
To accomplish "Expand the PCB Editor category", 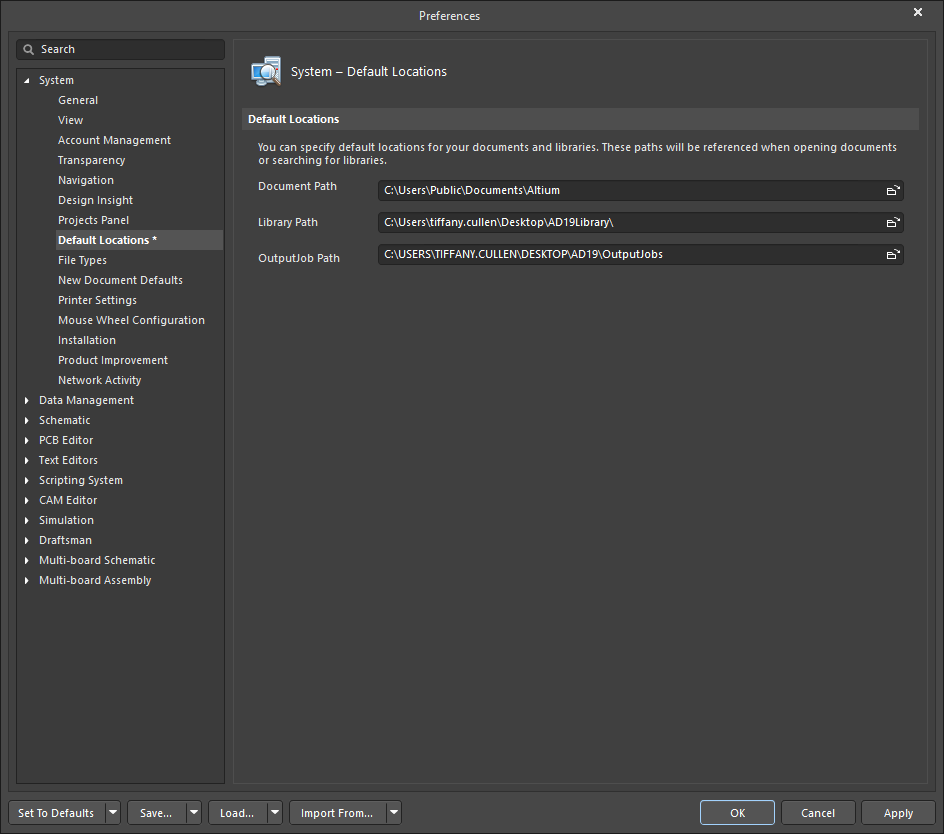I will pos(27,440).
